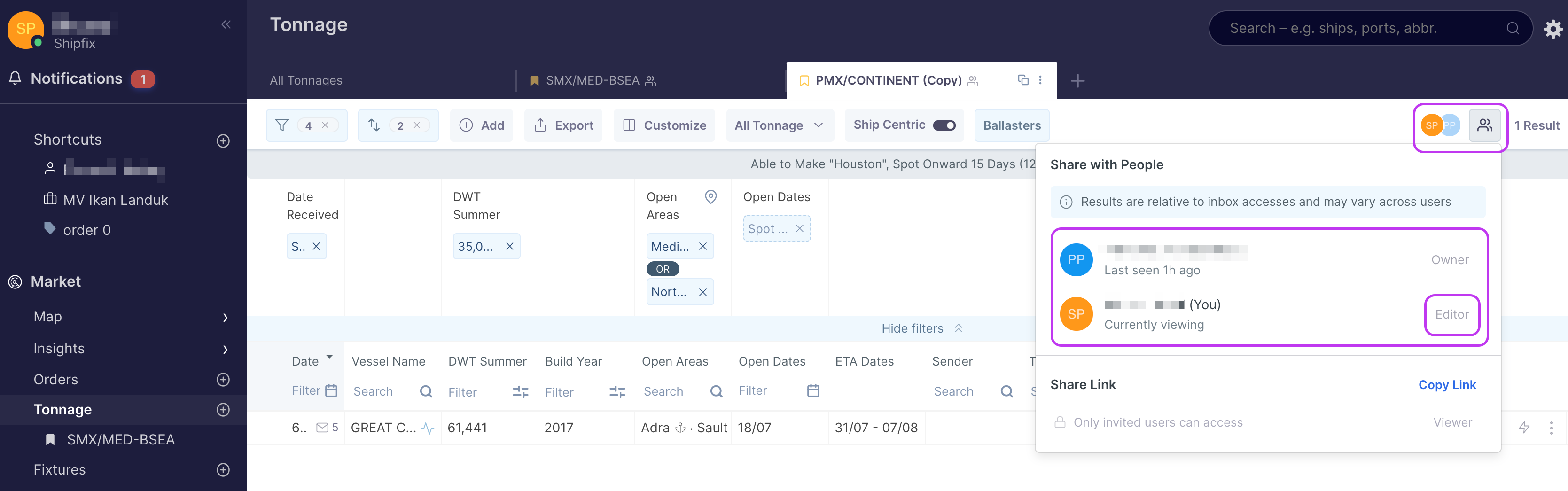Click the Open Areas map pin icon
This screenshot has width=1568, height=491.
click(710, 196)
